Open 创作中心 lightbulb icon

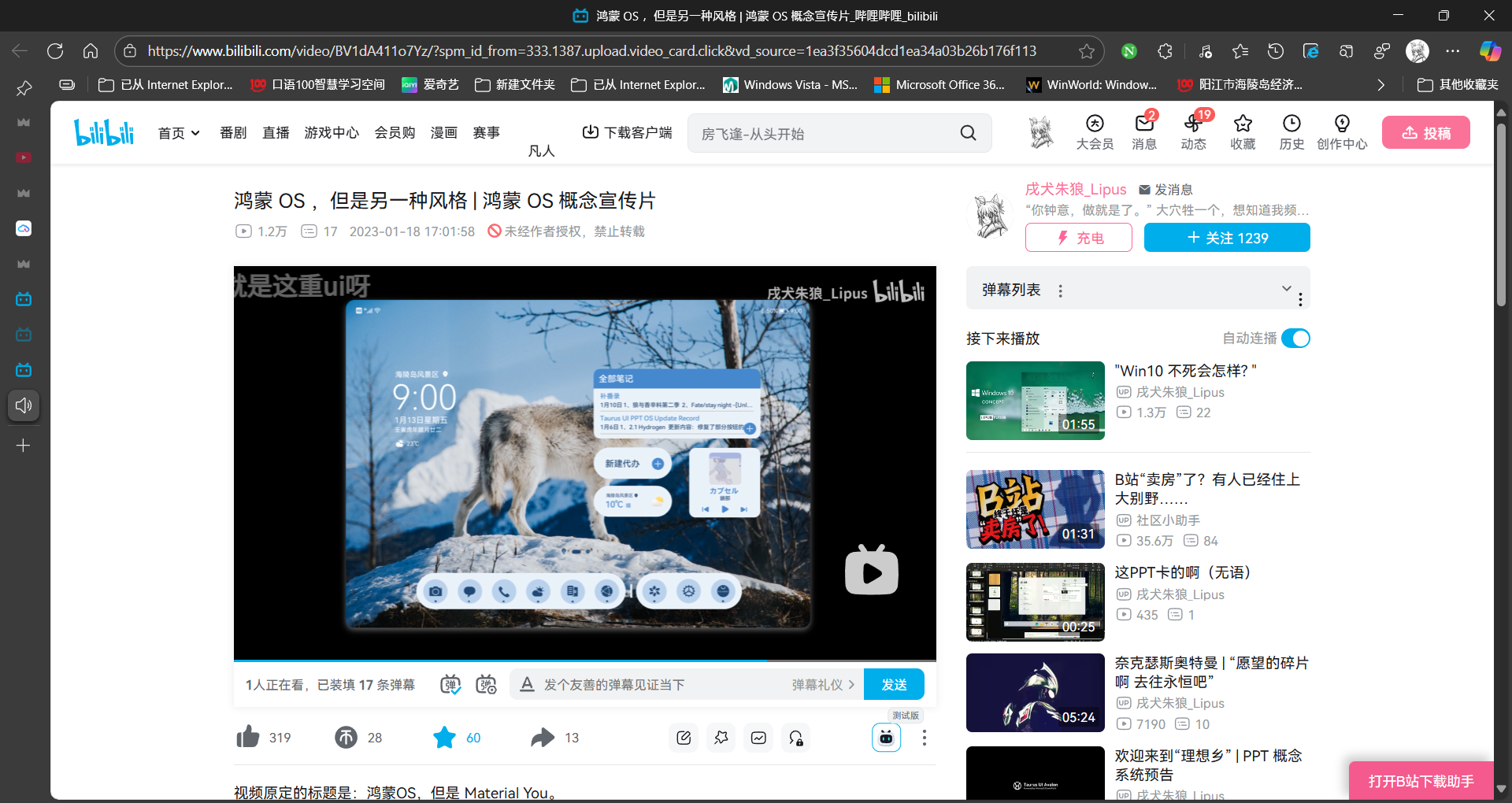[1342, 132]
